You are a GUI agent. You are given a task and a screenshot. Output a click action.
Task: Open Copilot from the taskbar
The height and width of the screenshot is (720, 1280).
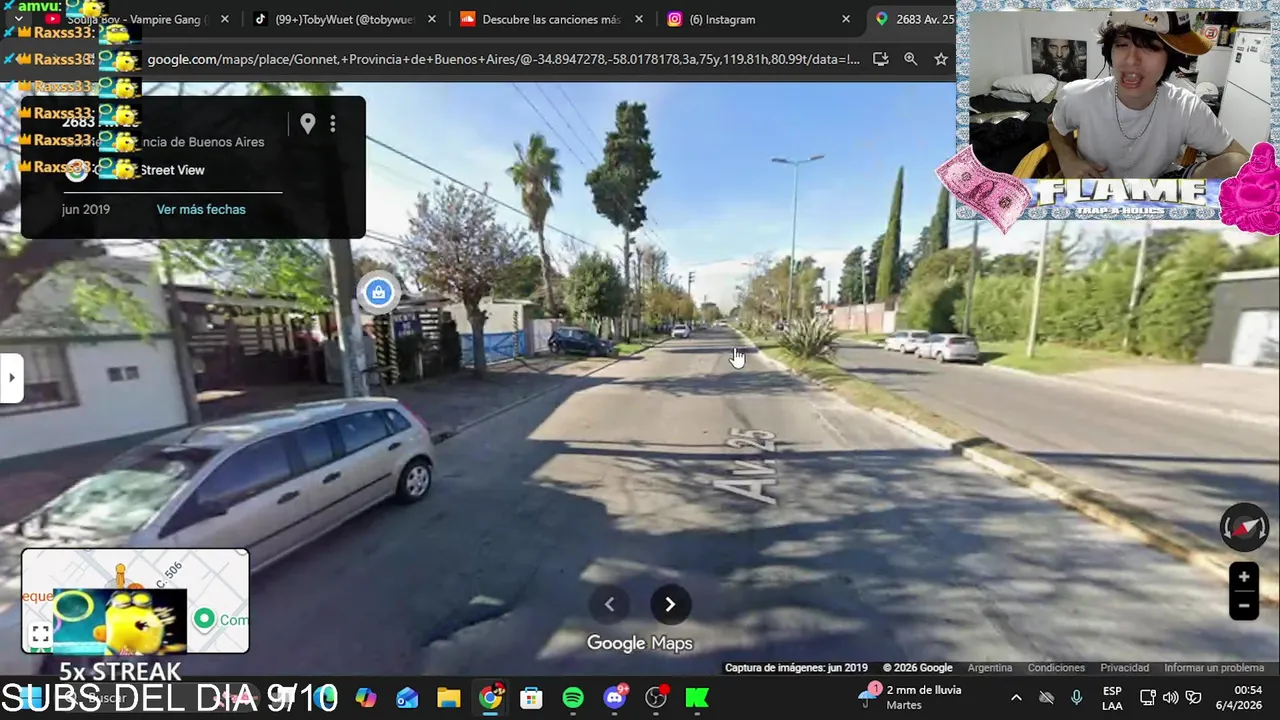pos(366,698)
